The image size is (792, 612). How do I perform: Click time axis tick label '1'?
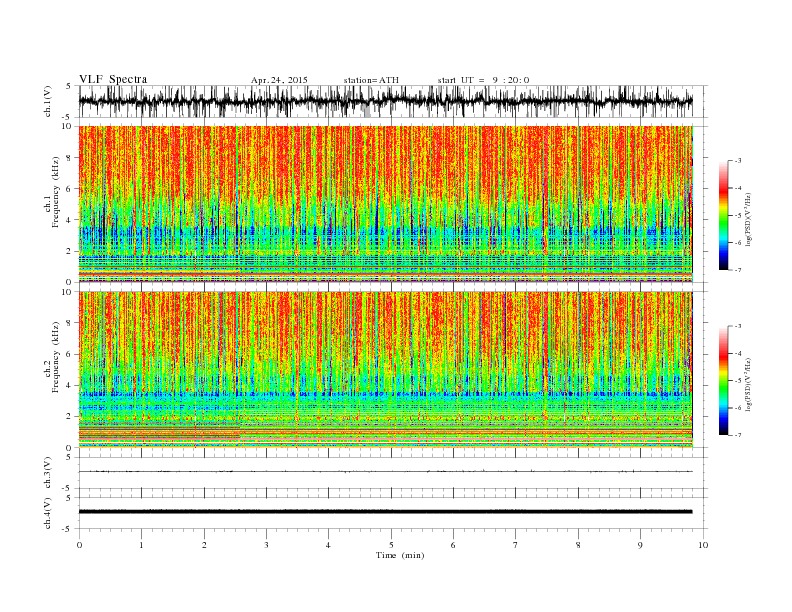tap(141, 545)
